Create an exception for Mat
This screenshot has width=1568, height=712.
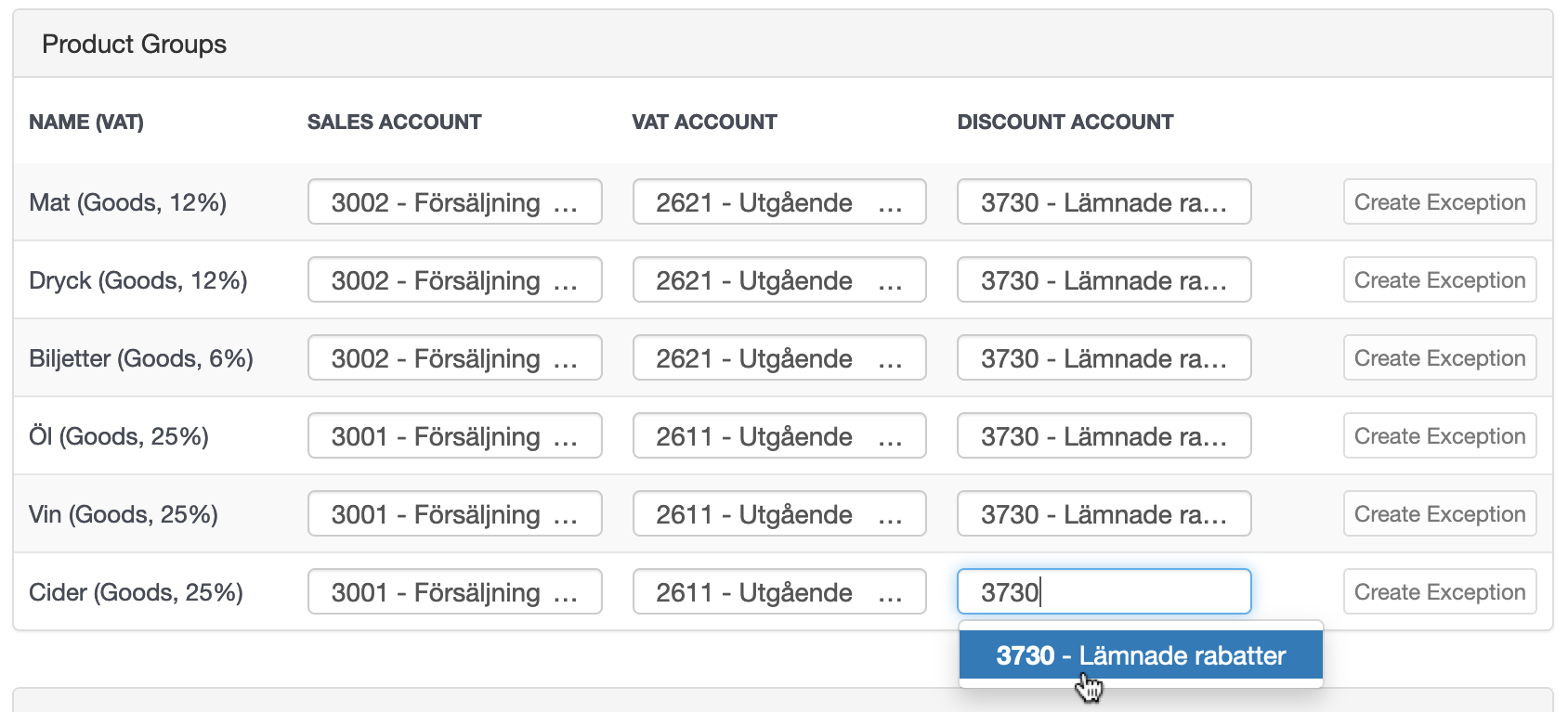click(x=1440, y=201)
